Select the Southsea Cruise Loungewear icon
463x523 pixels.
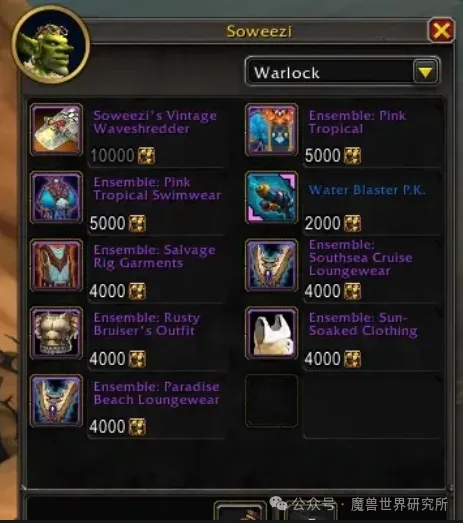[272, 265]
